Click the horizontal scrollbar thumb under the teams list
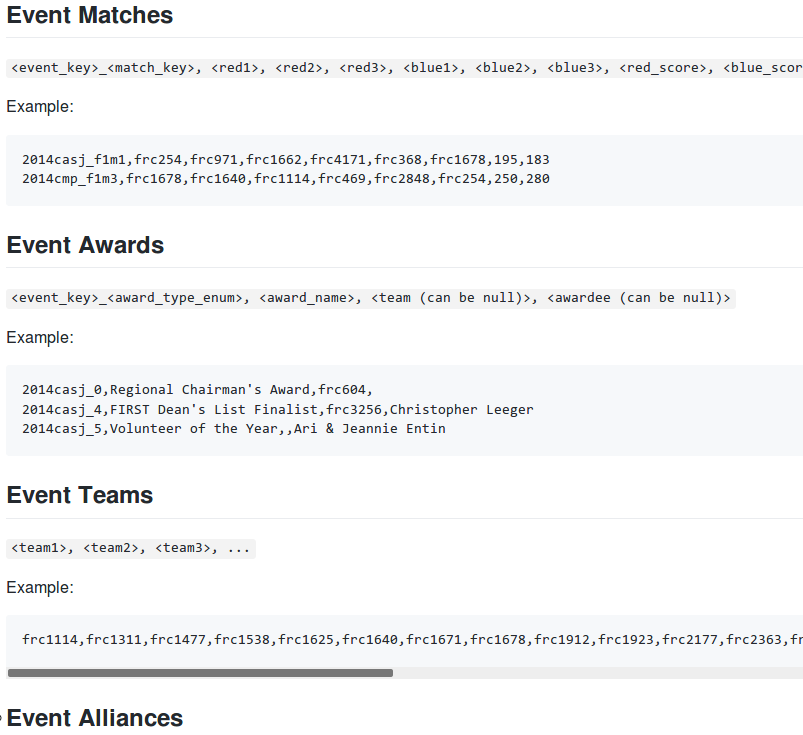Screen dimensions: 803x735 click(200, 673)
